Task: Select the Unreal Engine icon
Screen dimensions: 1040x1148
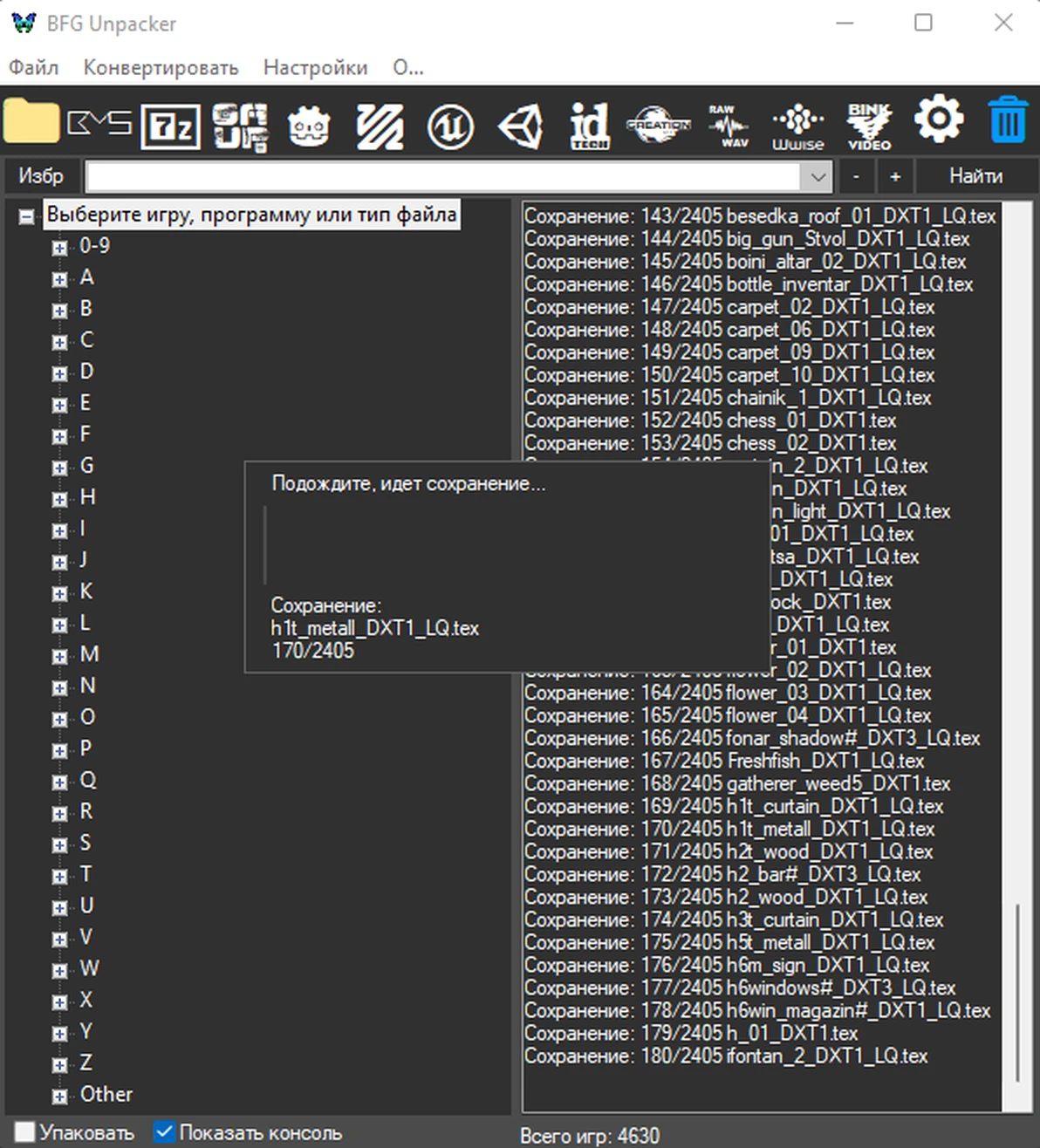Action: (450, 126)
